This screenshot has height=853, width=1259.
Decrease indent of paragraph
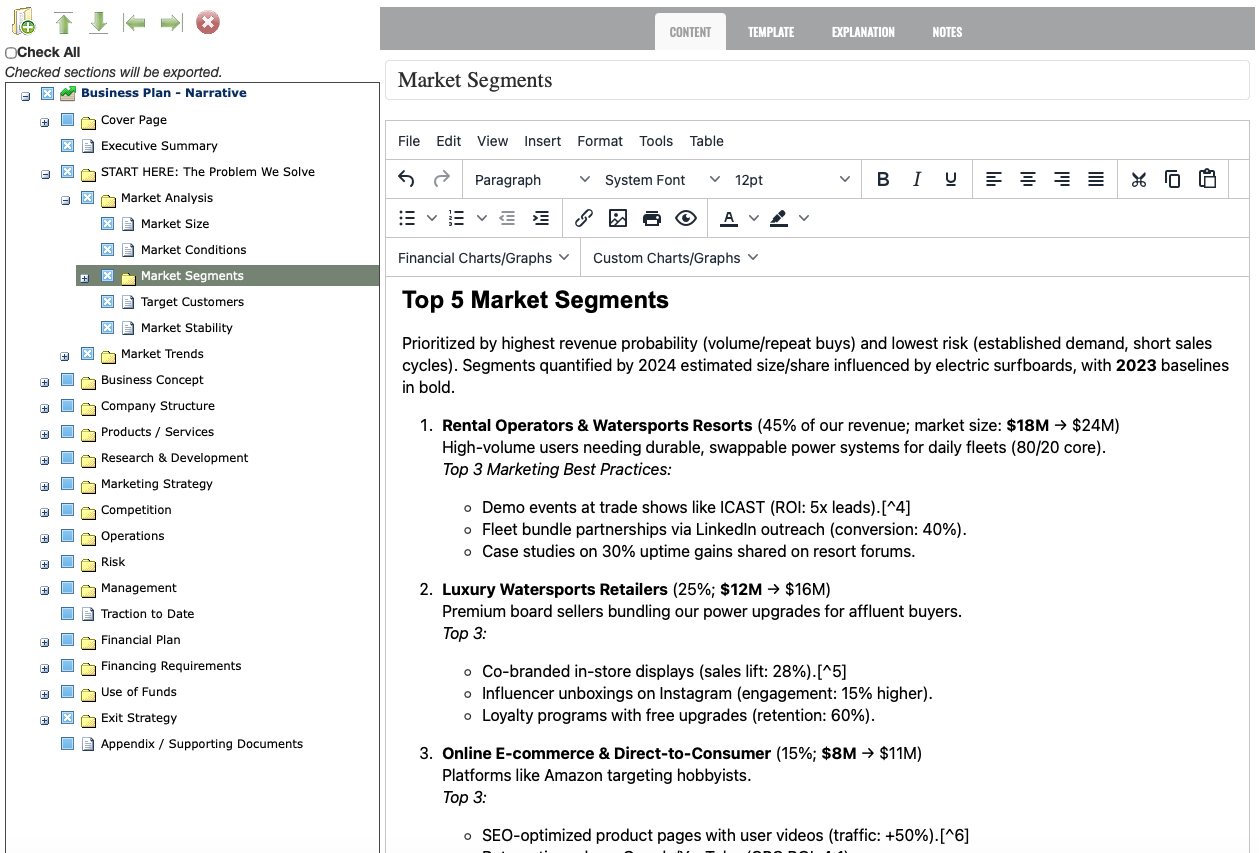507,218
